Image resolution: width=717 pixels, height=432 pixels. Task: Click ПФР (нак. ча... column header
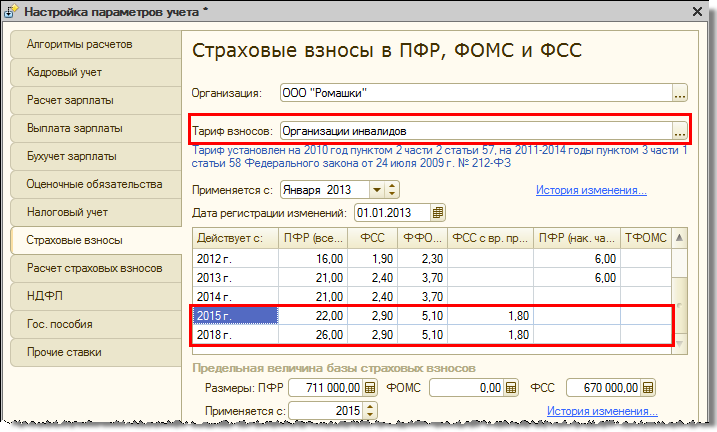coord(577,238)
